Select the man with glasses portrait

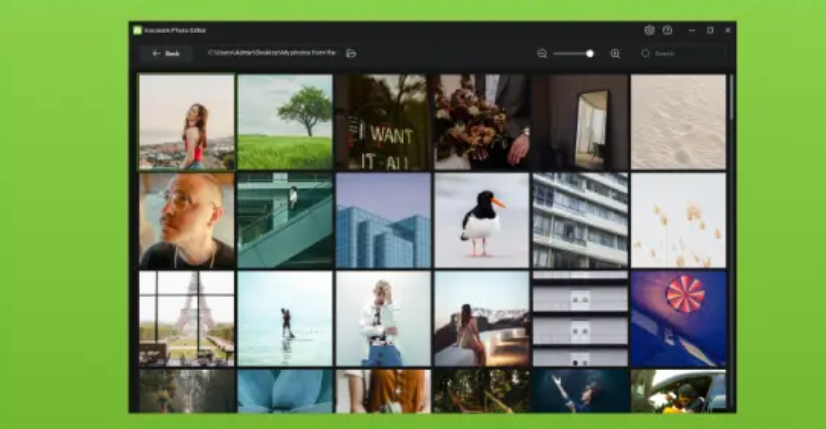[186, 220]
